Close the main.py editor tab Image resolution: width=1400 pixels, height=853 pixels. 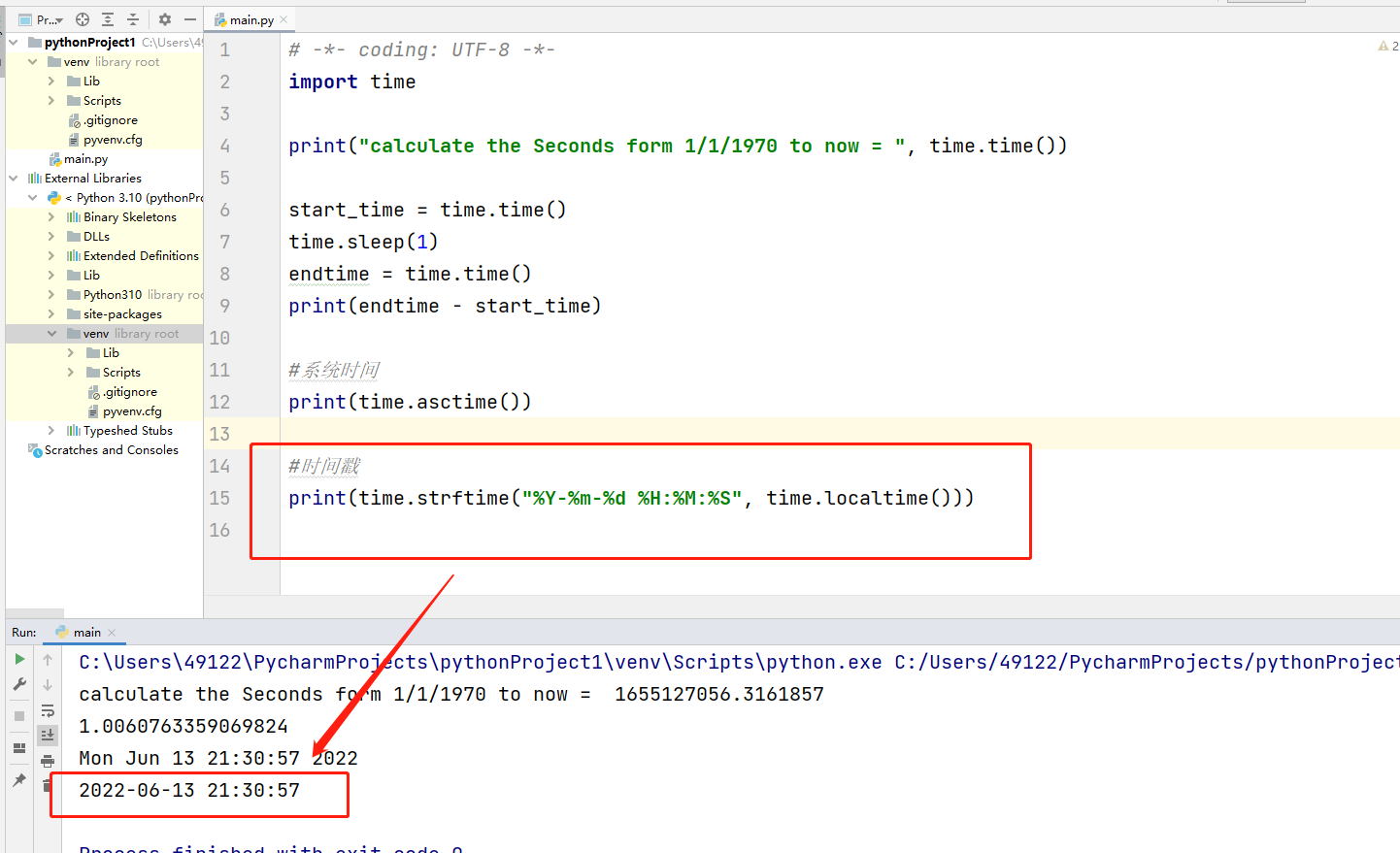coord(283,19)
